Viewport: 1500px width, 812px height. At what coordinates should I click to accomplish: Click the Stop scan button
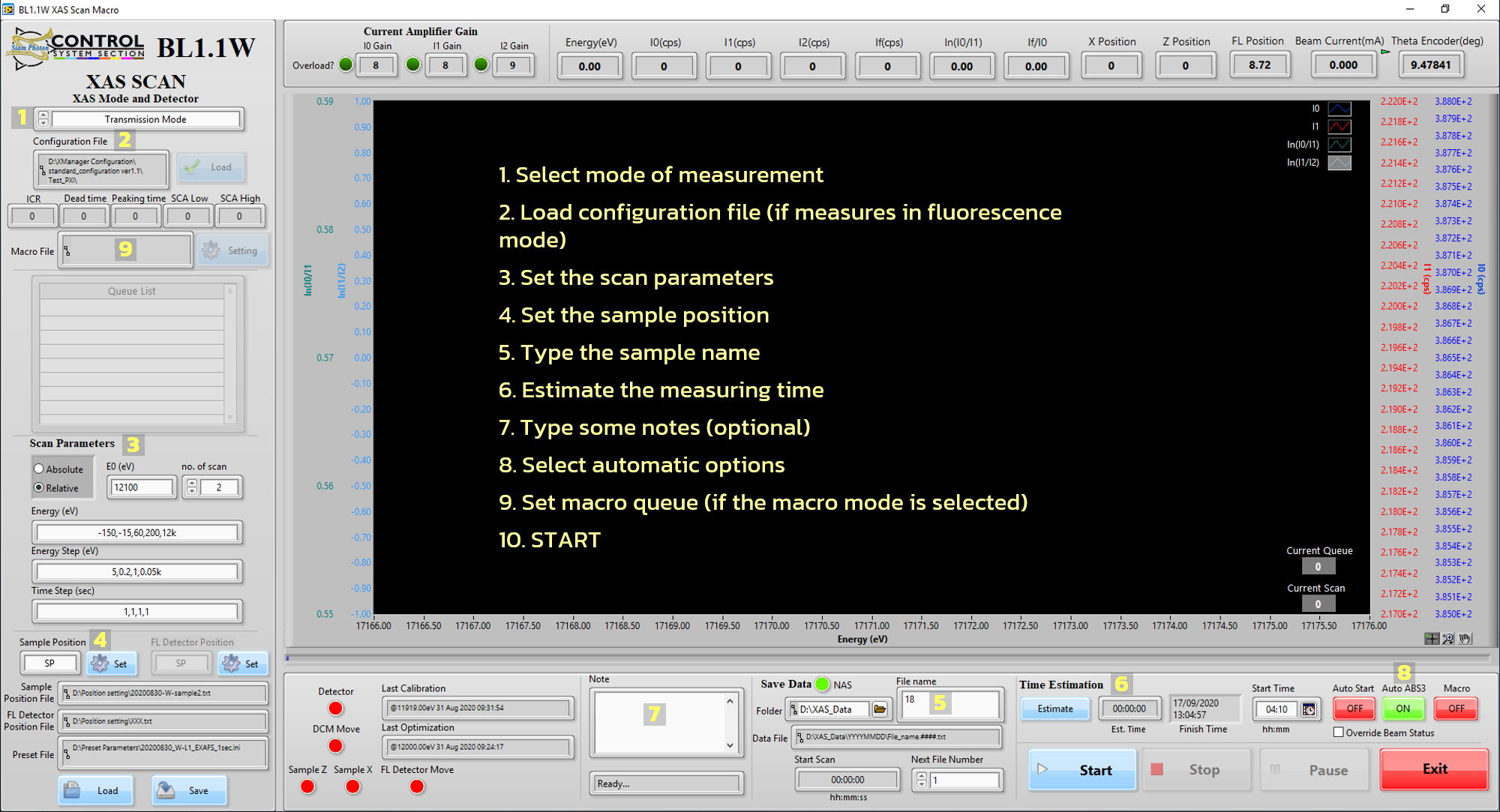(x=1195, y=769)
